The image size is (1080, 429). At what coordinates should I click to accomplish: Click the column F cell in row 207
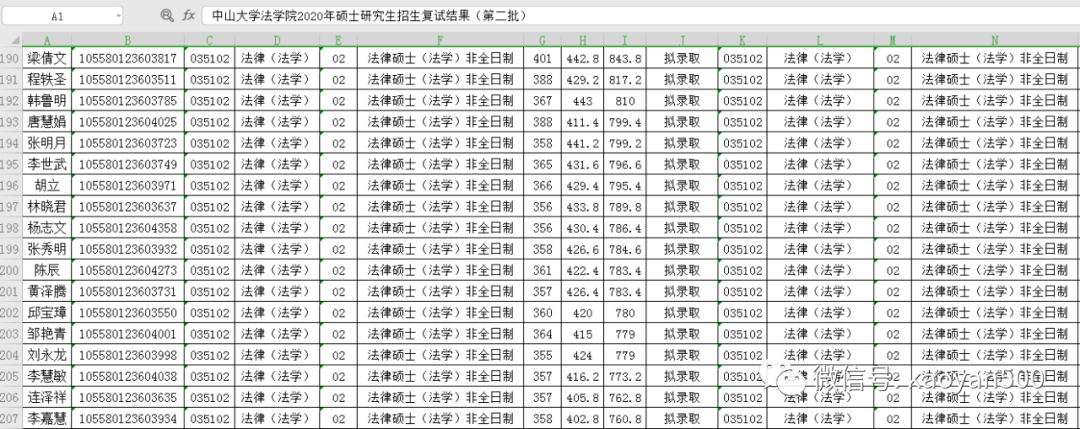click(x=441, y=419)
